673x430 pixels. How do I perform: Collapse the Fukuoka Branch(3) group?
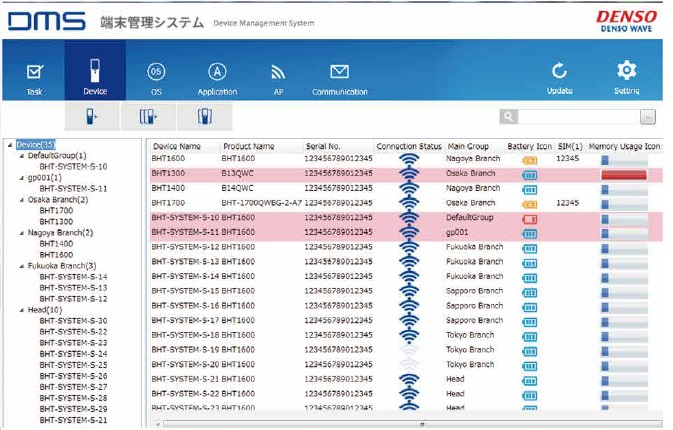coord(22,266)
